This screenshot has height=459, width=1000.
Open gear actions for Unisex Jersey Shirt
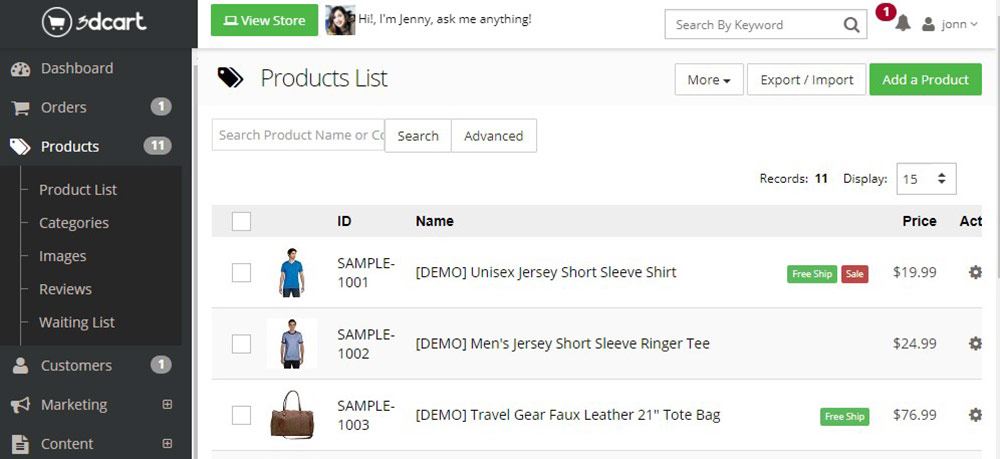tap(975, 272)
